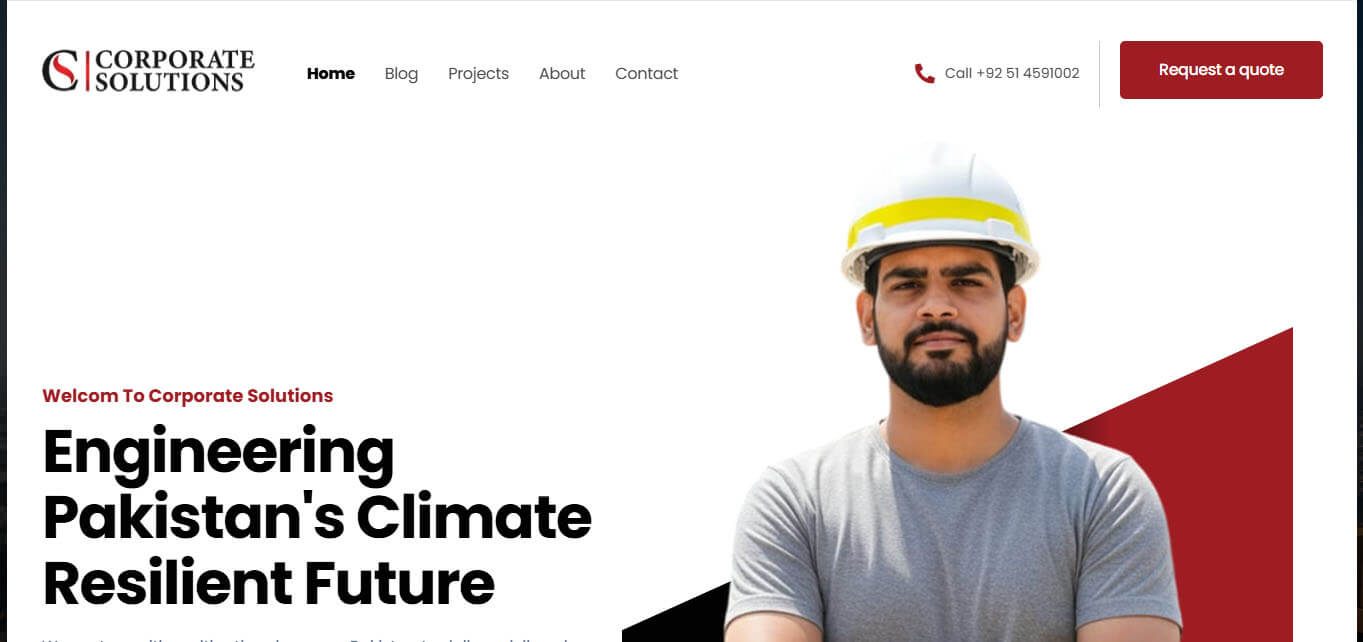Click the CS logo emblem

point(60,71)
